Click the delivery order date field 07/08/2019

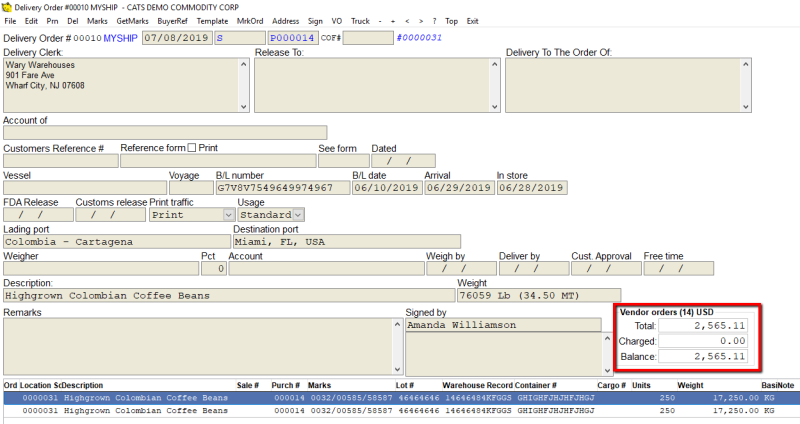[177, 38]
